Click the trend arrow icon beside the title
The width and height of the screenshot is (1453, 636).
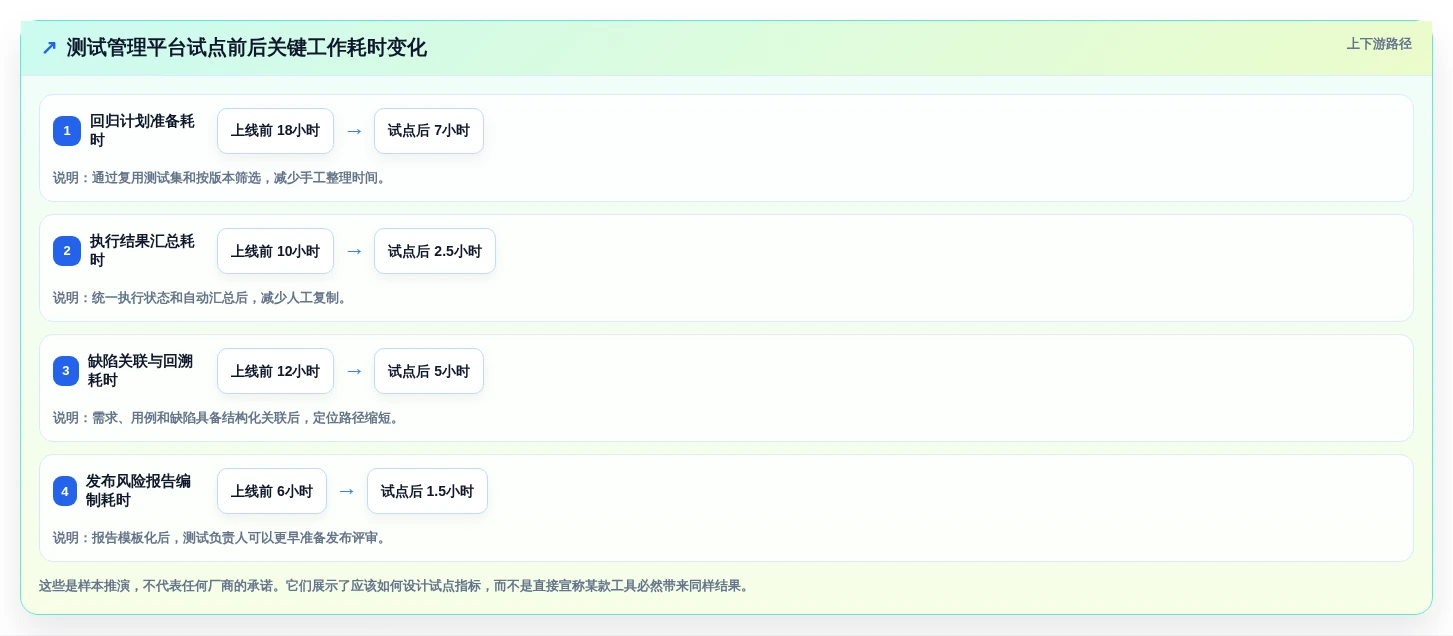[49, 48]
